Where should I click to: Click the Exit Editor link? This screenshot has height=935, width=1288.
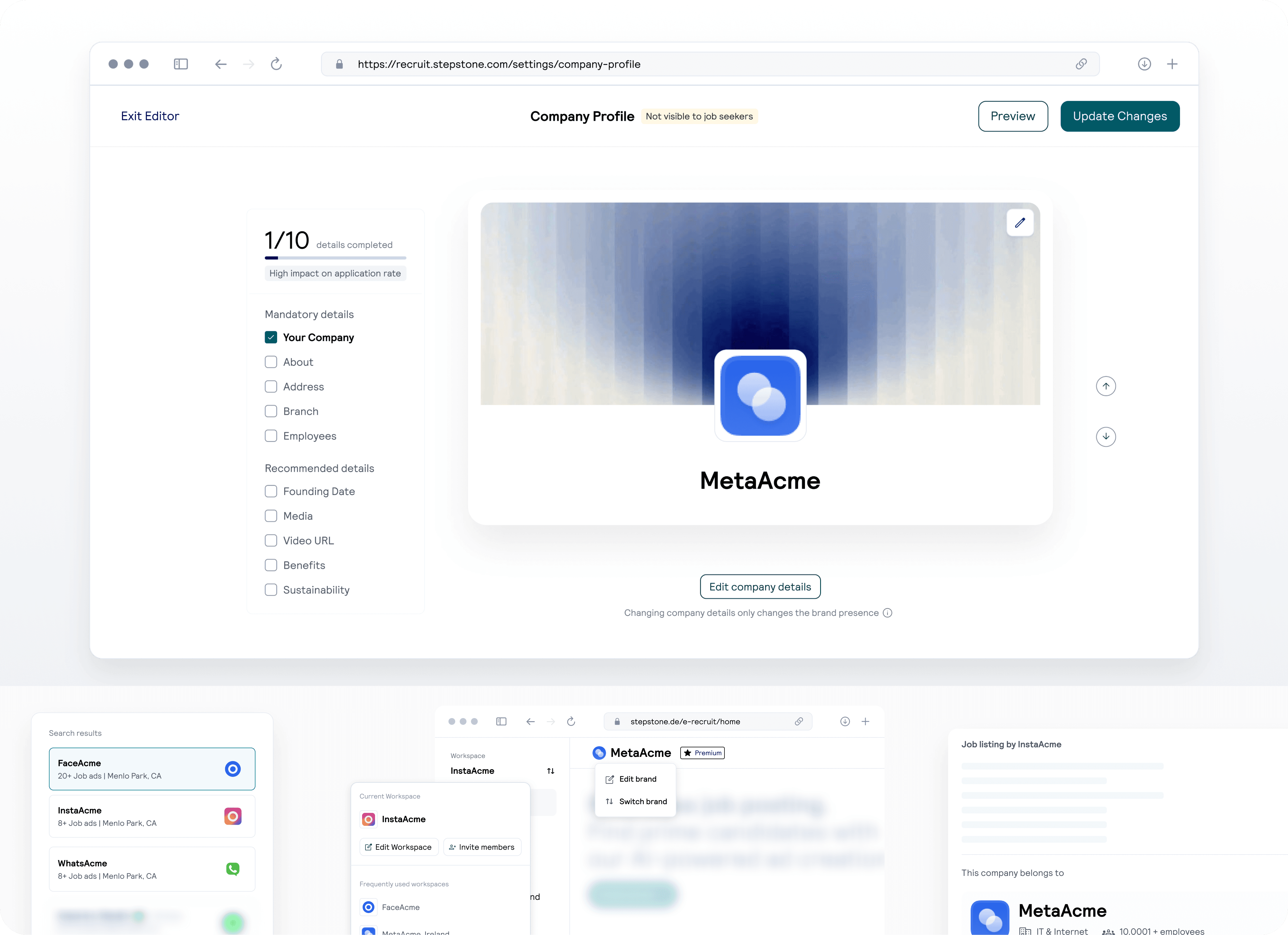click(150, 116)
